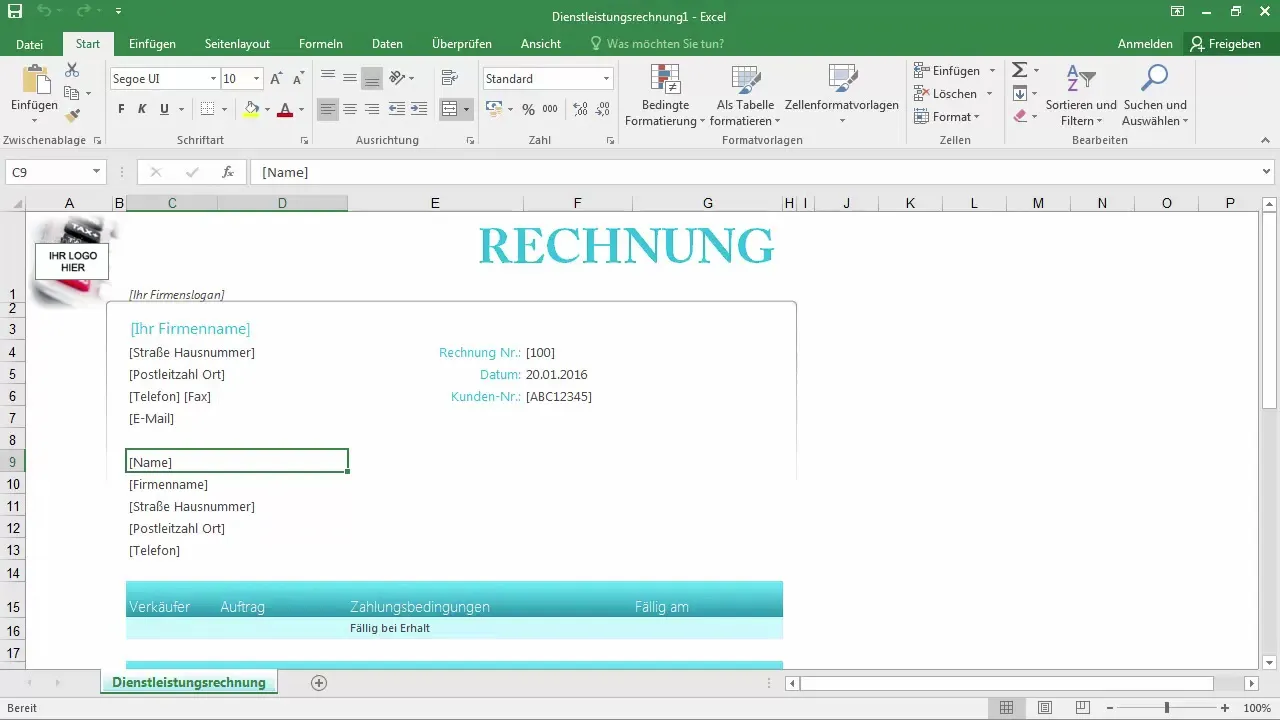
Task: Click the wrap text icon
Action: (449, 77)
